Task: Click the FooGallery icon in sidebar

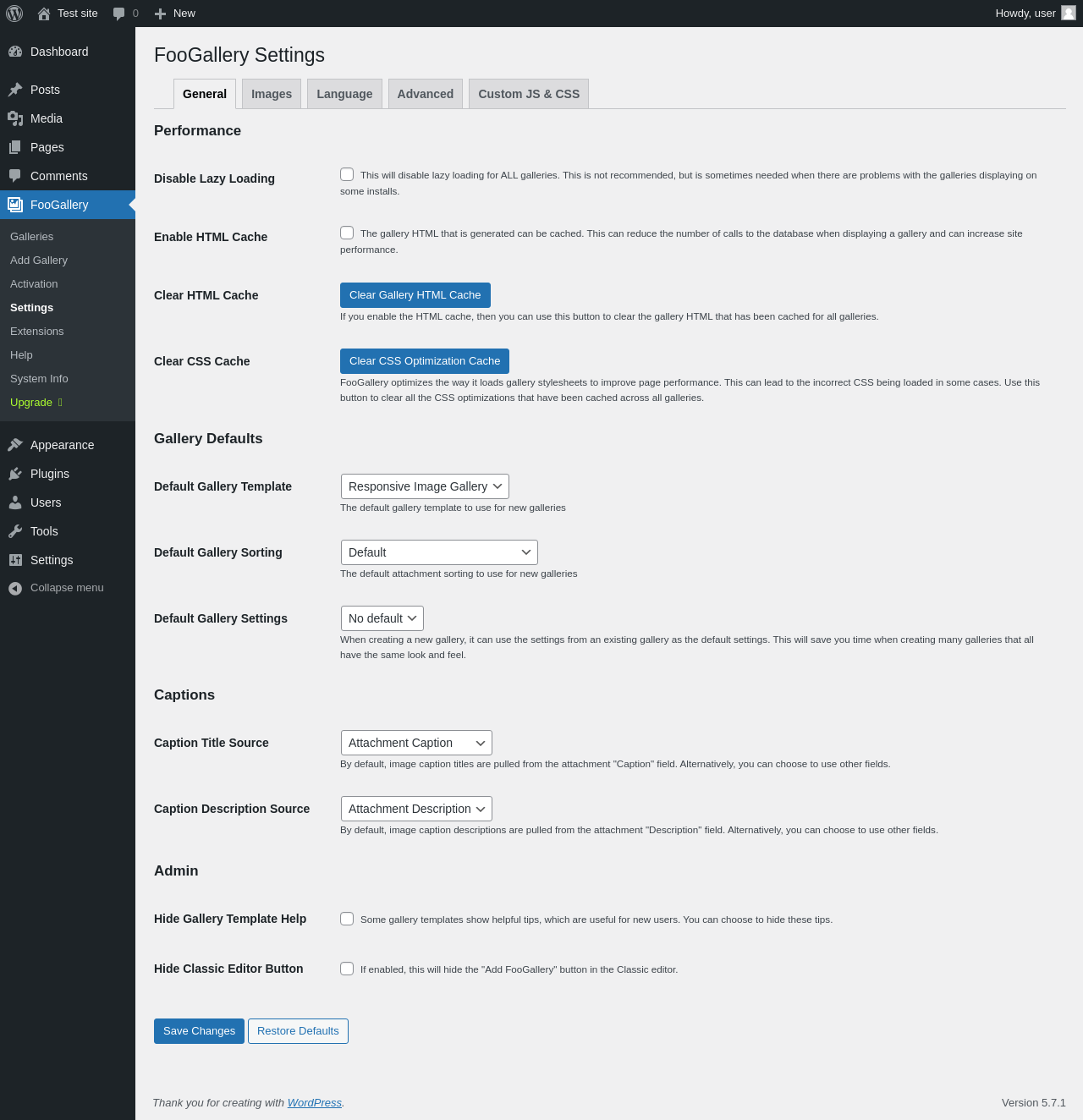Action: pos(15,205)
